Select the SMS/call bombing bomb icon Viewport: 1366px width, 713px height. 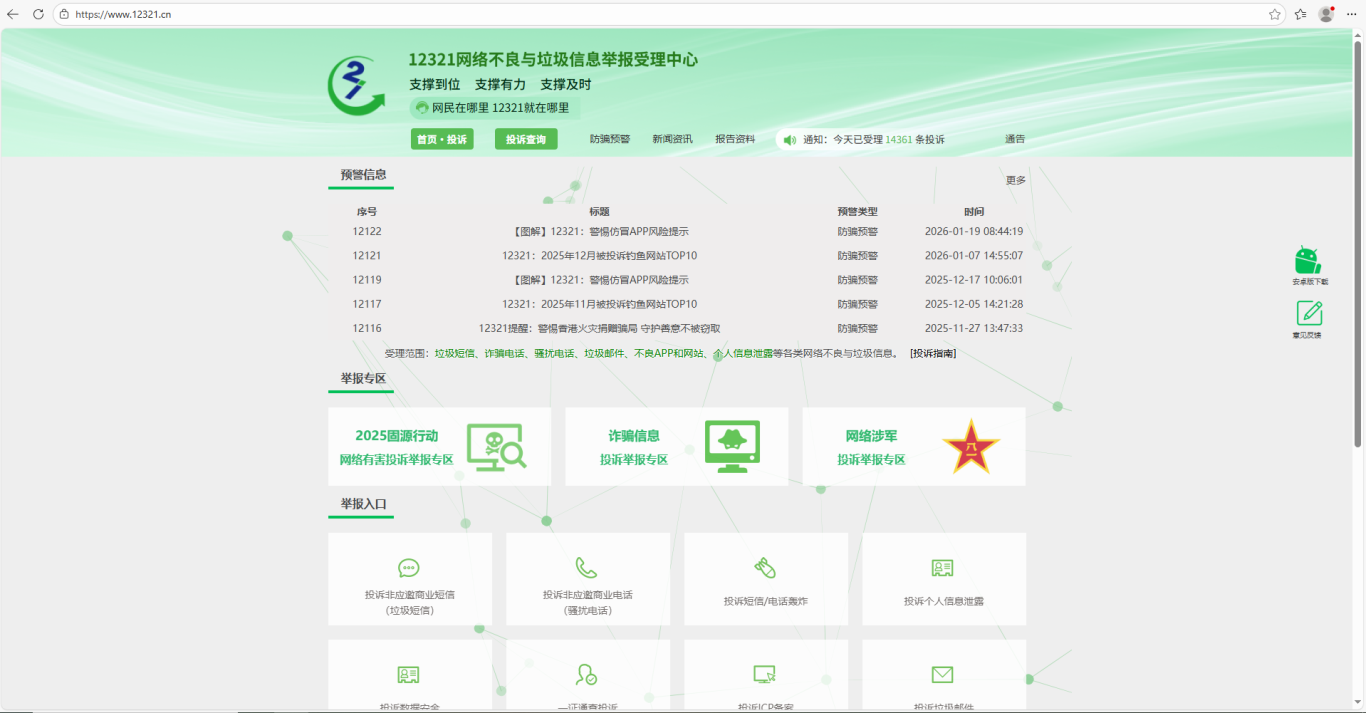click(x=765, y=568)
